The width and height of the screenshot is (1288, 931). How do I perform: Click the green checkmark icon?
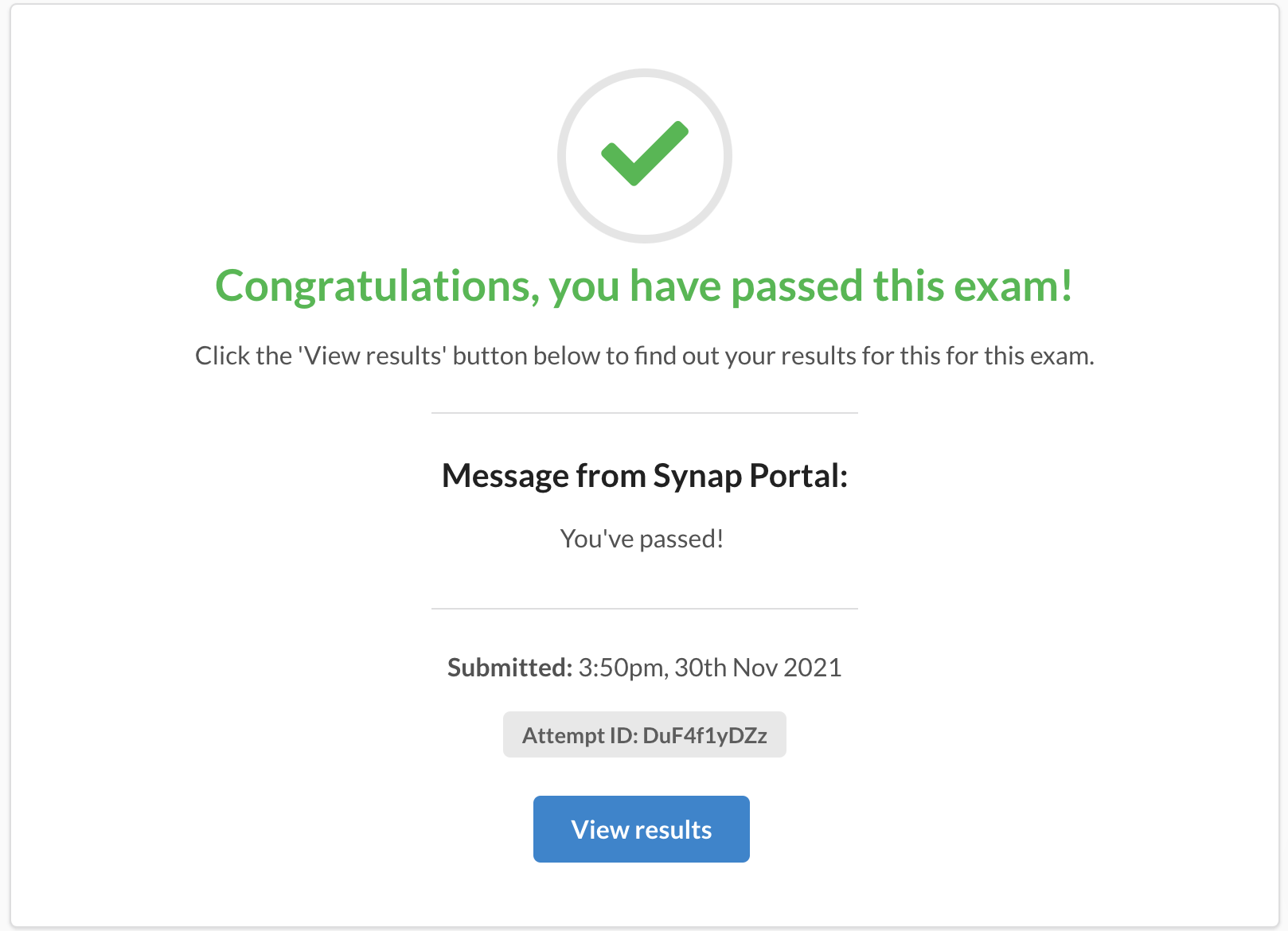[x=644, y=153]
